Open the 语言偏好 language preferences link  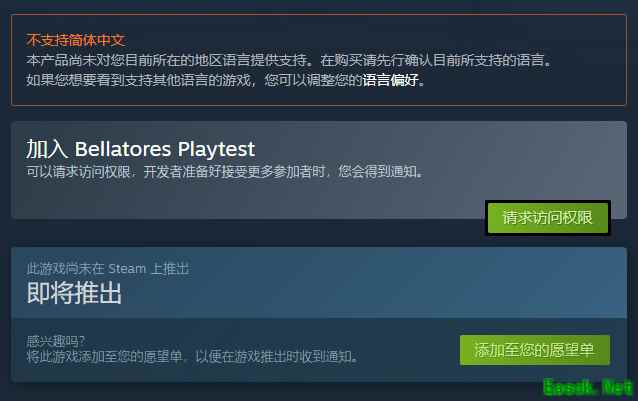tap(390, 80)
